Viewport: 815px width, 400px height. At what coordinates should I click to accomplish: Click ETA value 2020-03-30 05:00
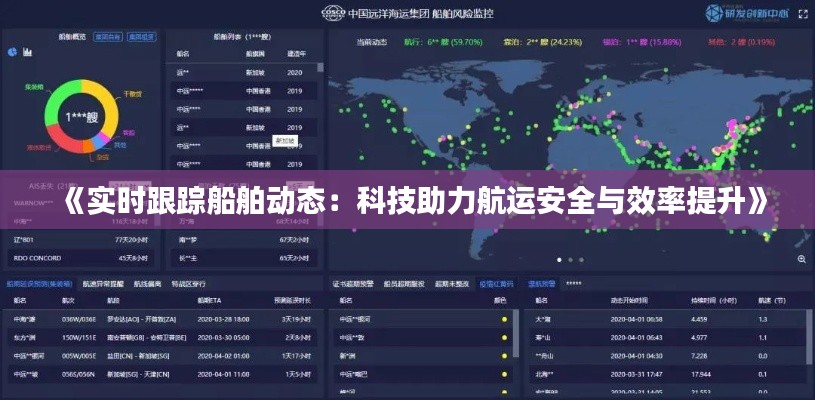coord(223,338)
